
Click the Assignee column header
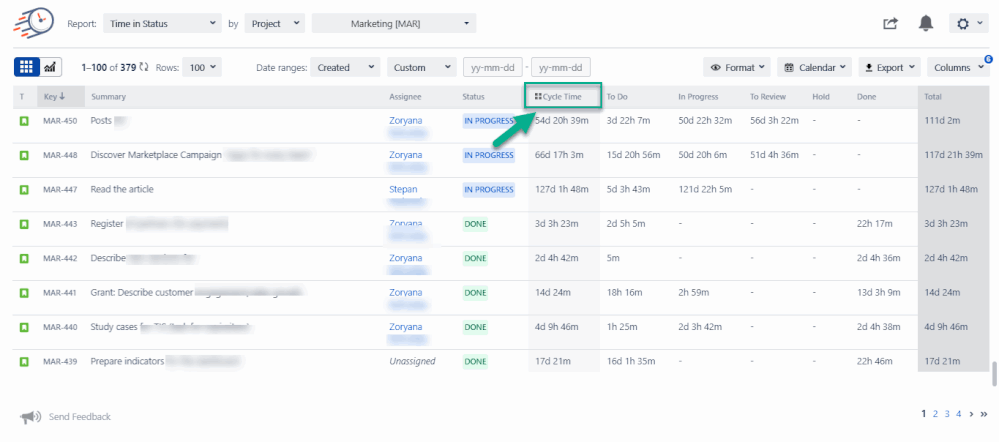click(405, 97)
